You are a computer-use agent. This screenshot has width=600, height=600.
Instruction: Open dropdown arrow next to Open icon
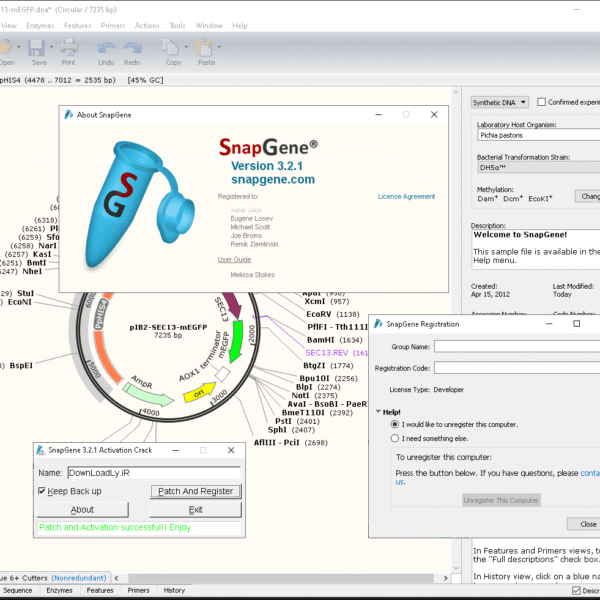18,47
